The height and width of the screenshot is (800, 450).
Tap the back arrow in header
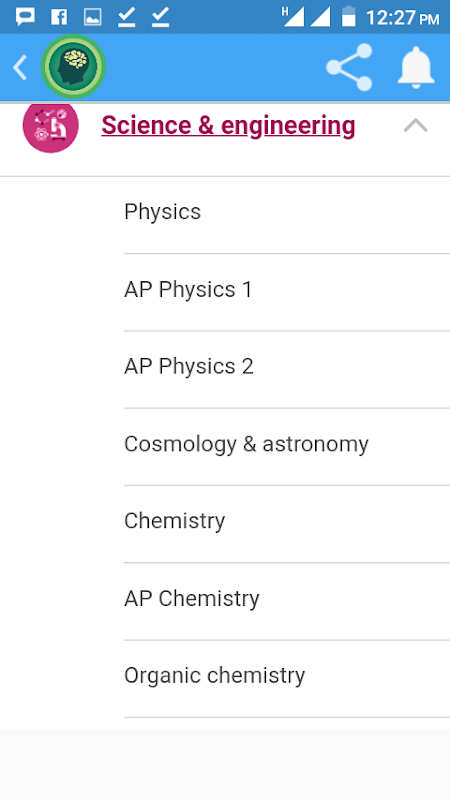[x=20, y=68]
